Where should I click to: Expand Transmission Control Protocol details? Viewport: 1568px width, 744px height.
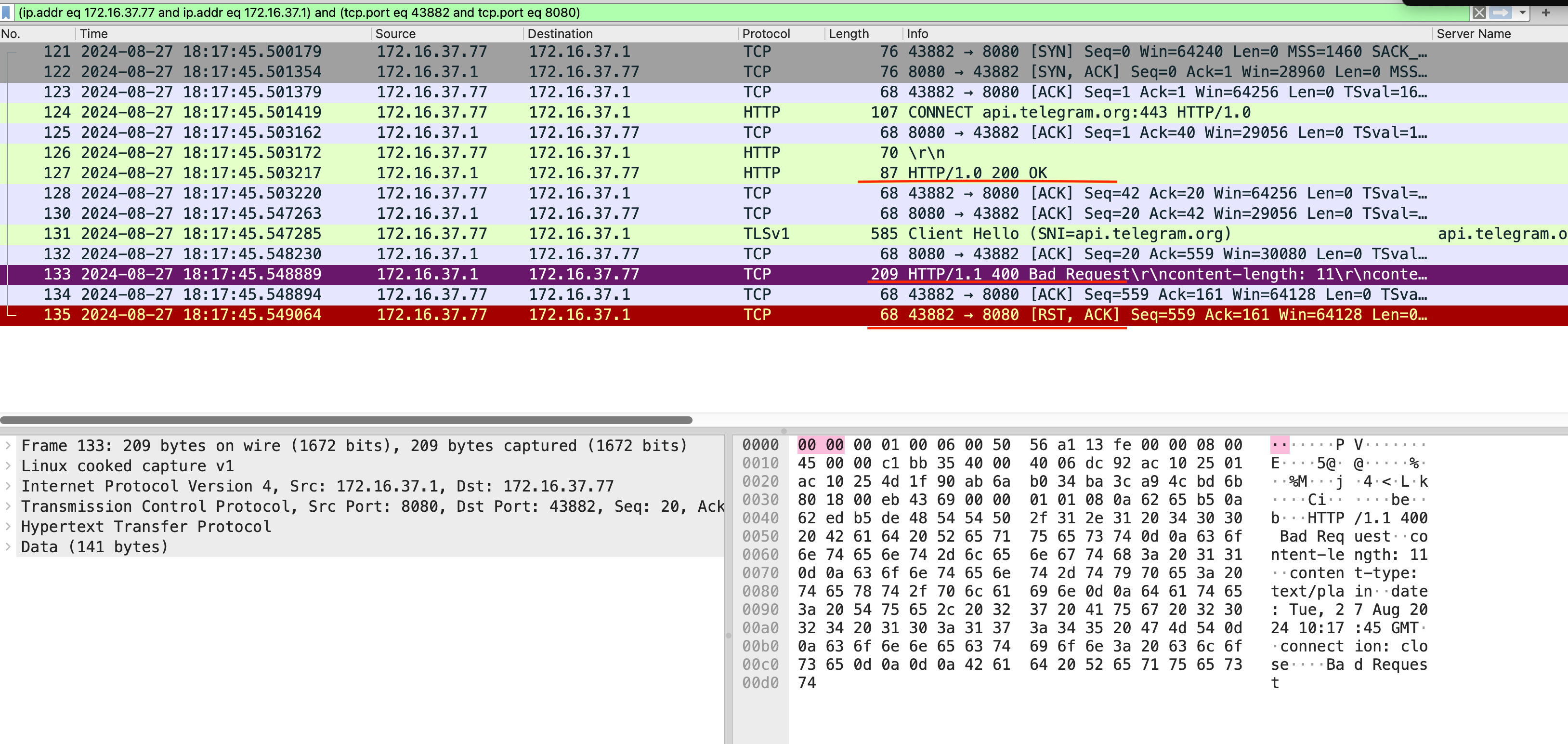(8, 506)
